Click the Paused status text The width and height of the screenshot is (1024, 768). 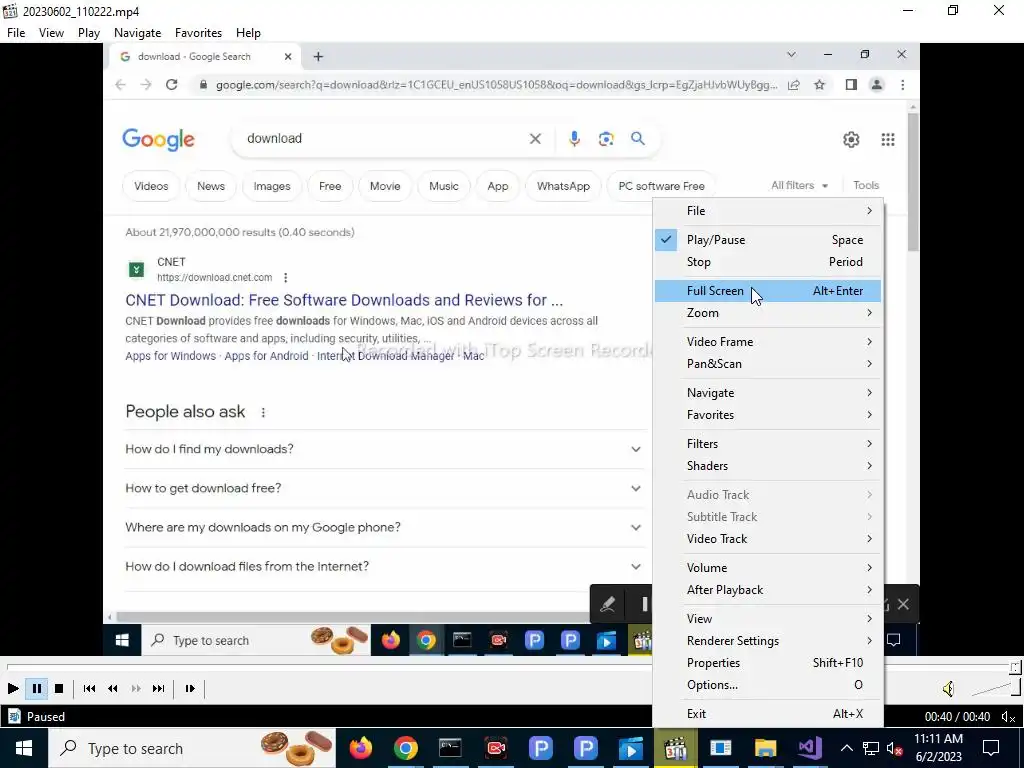[x=46, y=717]
